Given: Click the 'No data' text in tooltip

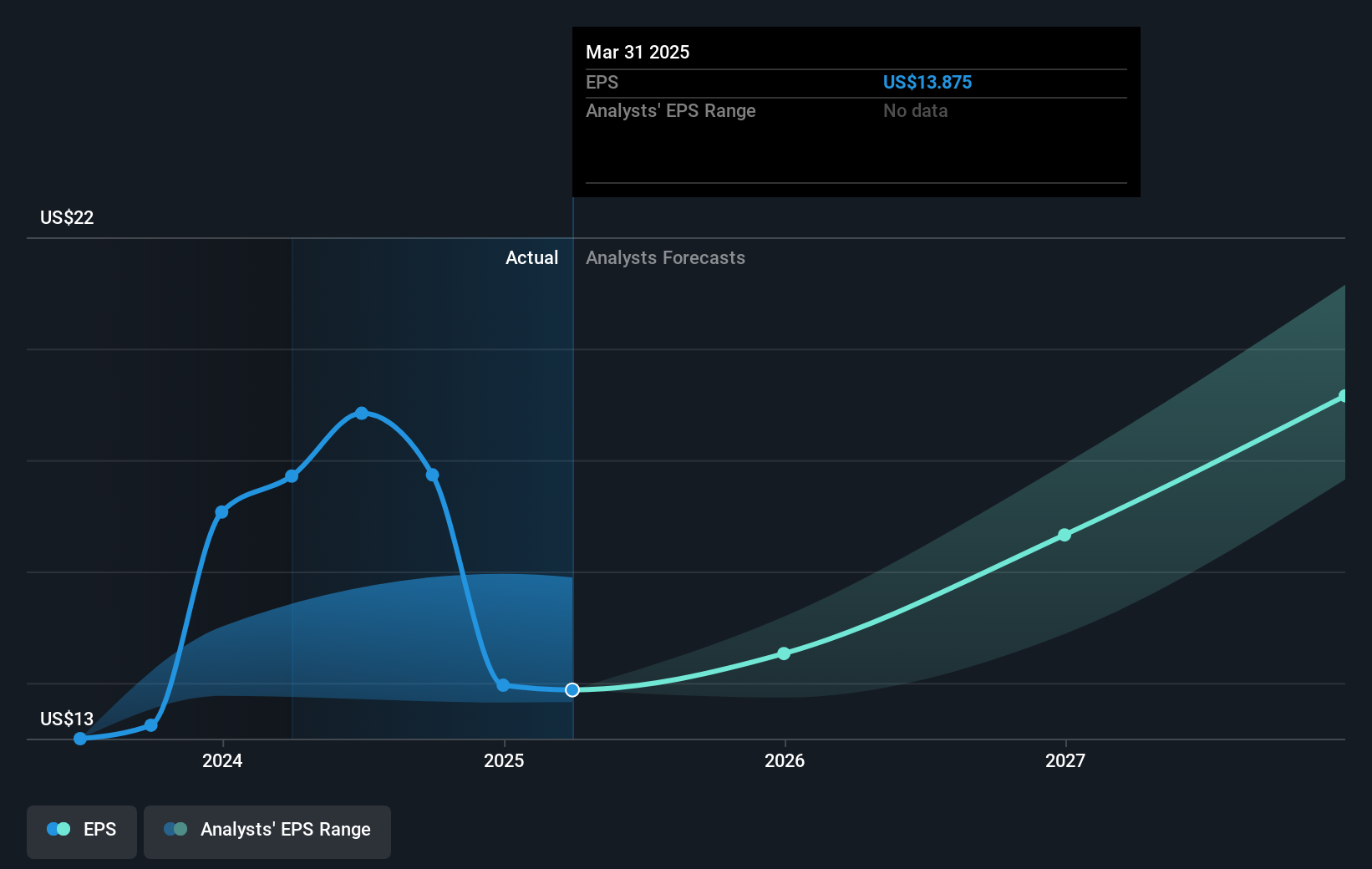Looking at the screenshot, I should click(x=916, y=110).
